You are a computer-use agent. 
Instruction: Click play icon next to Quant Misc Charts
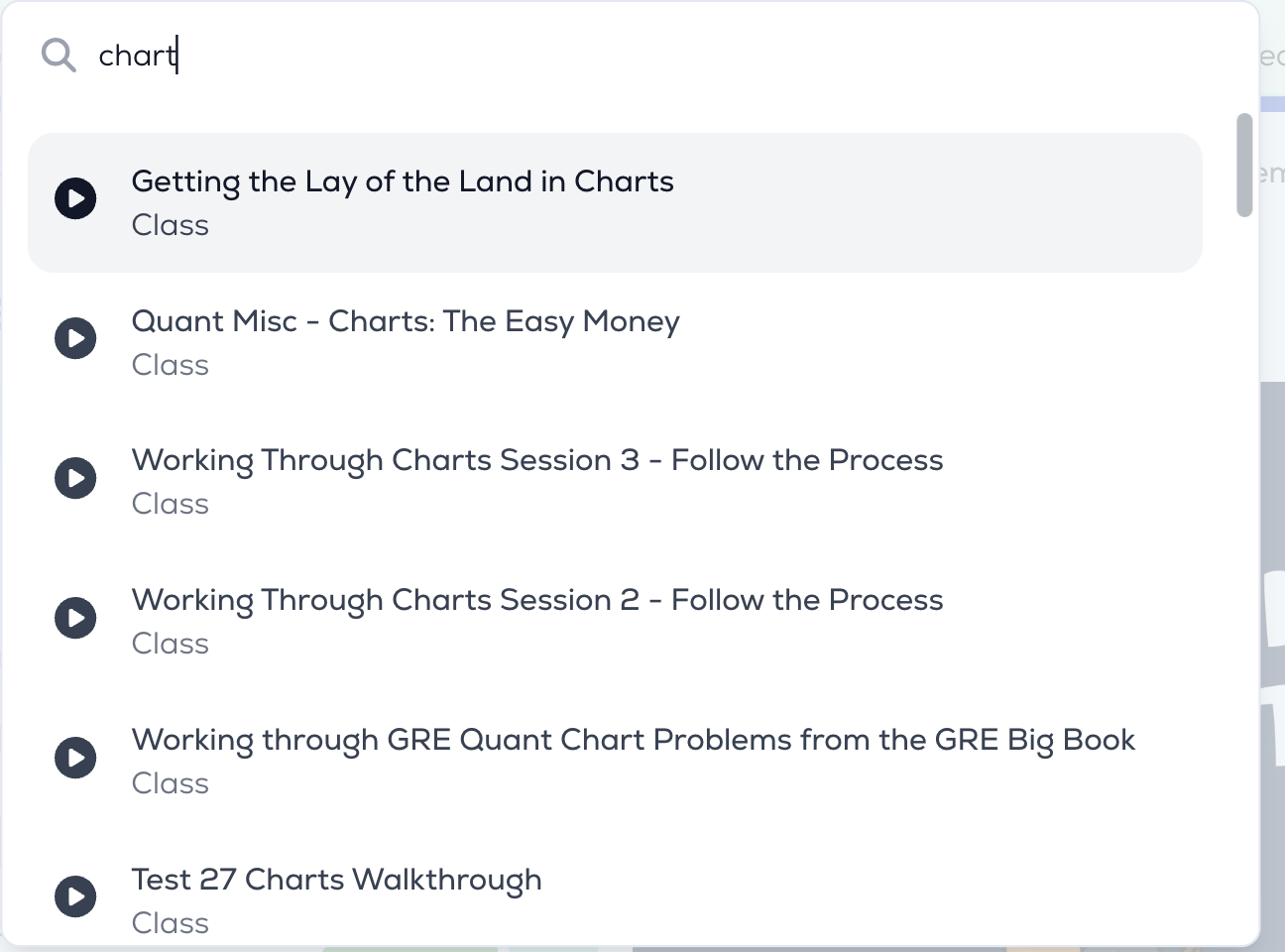pos(75,338)
